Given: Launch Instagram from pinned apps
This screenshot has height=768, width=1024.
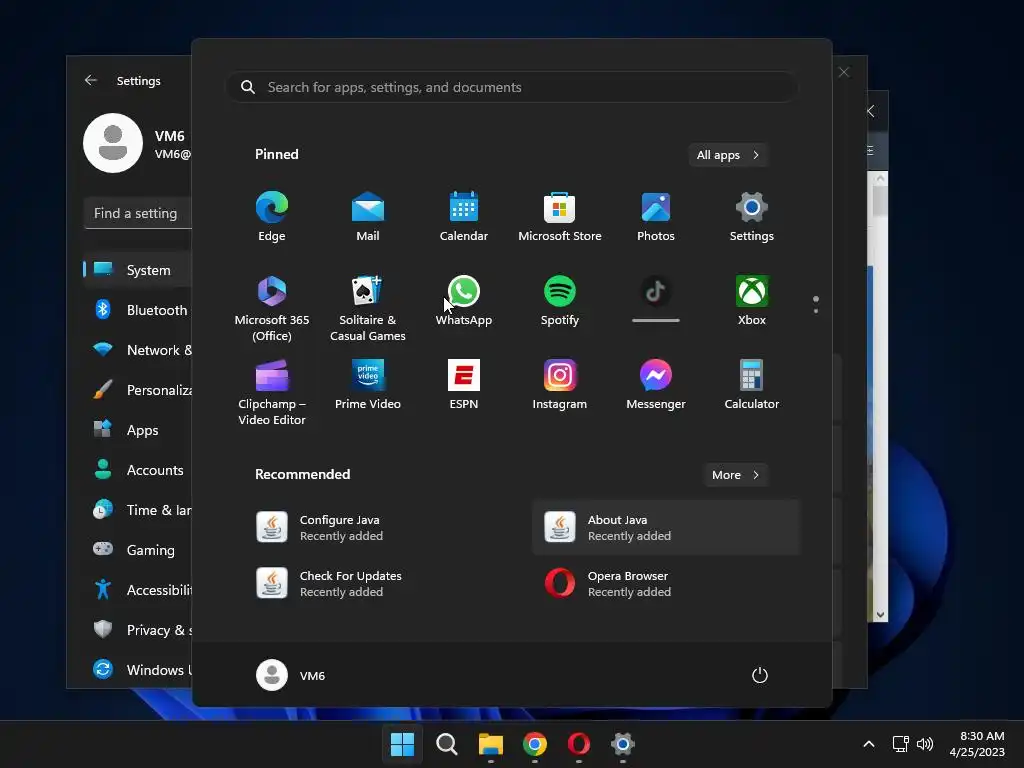Looking at the screenshot, I should point(560,385).
